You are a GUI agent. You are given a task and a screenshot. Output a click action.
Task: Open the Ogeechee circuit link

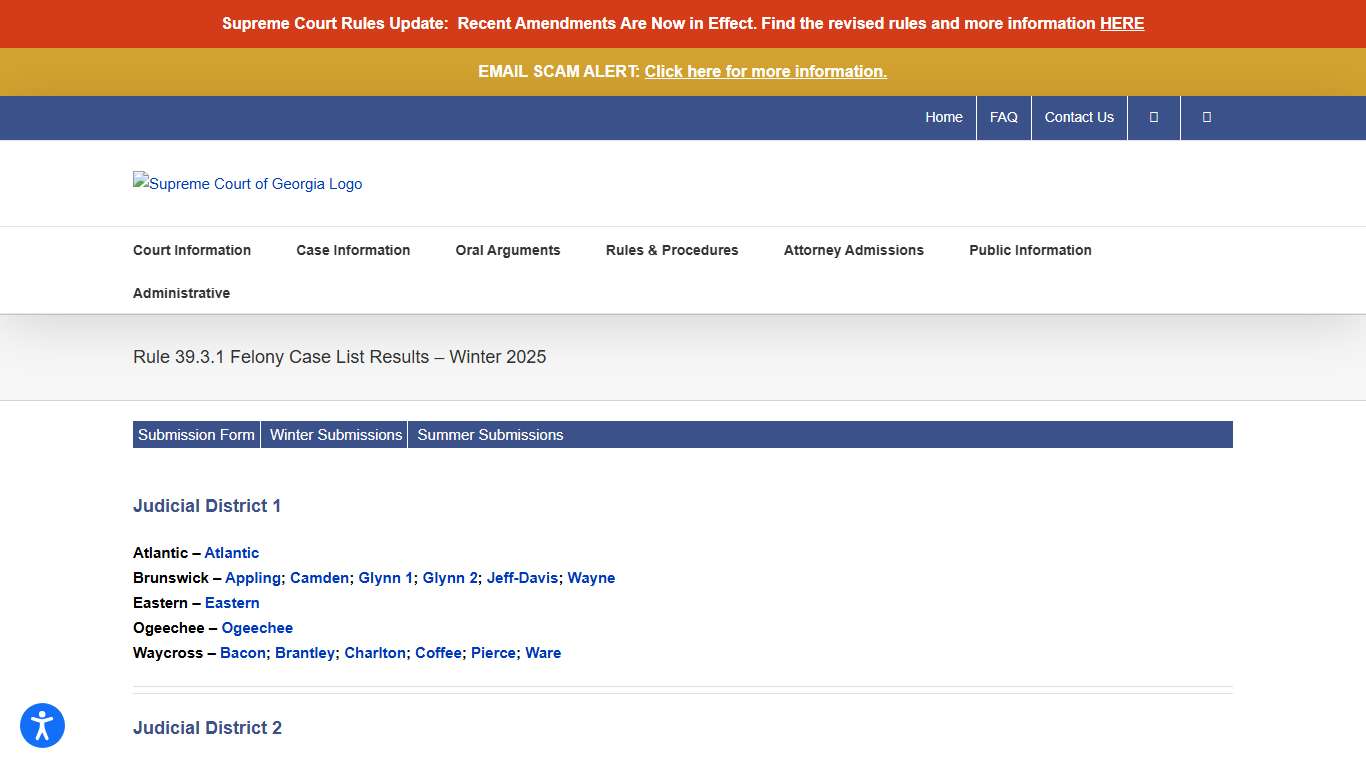[257, 628]
